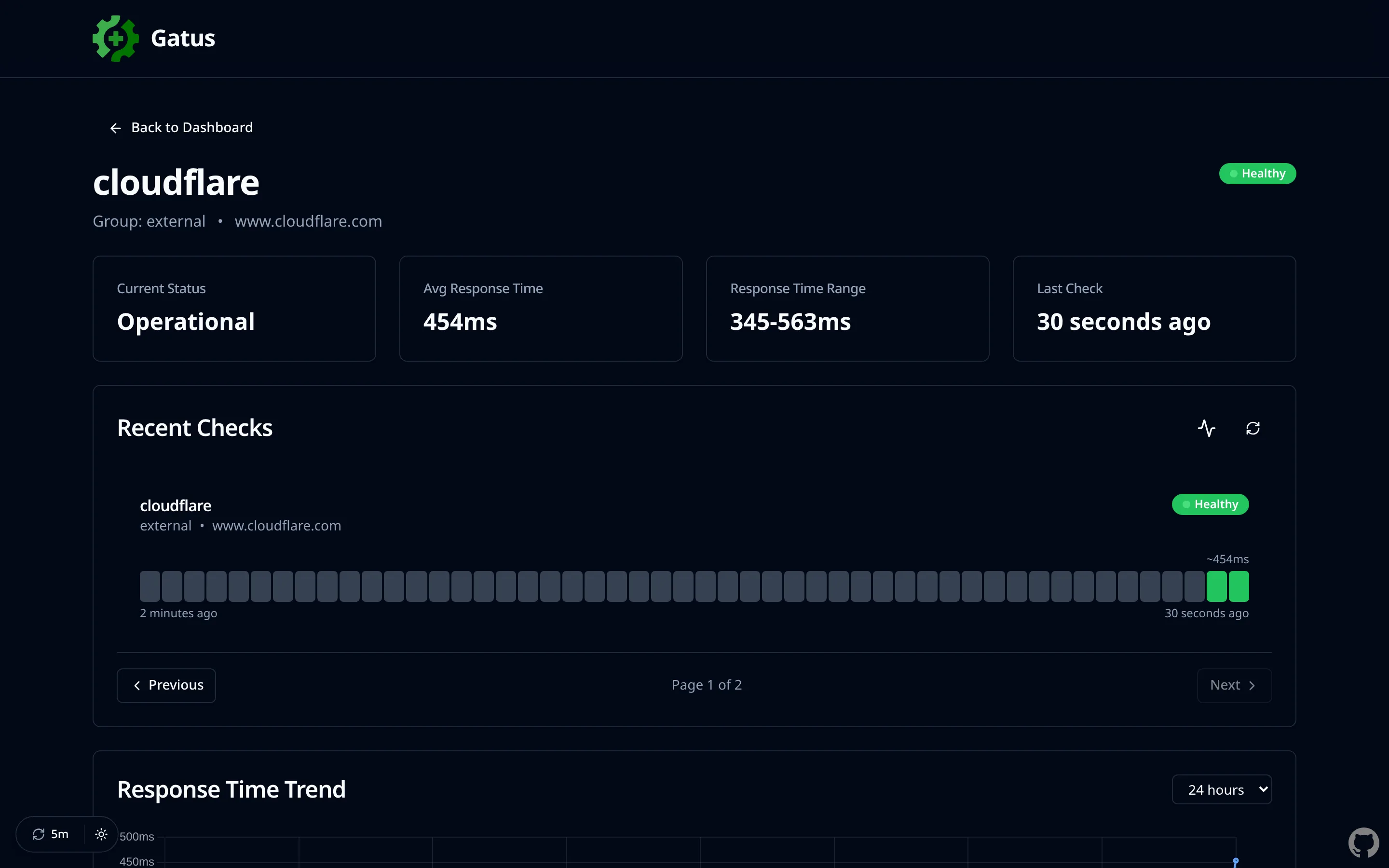Click the 'Recent Checks' section heading
This screenshot has width=1389, height=868.
[194, 428]
